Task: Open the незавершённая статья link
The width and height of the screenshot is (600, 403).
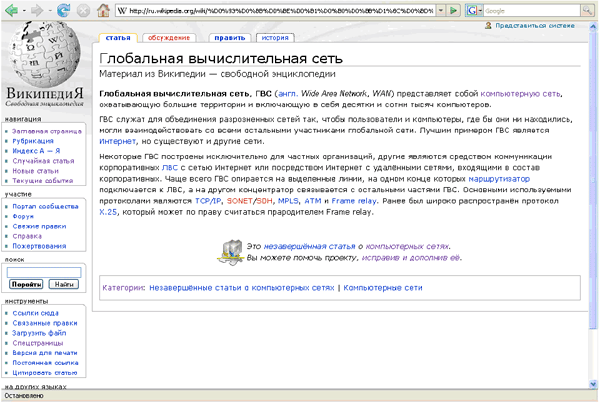Action: (310, 246)
